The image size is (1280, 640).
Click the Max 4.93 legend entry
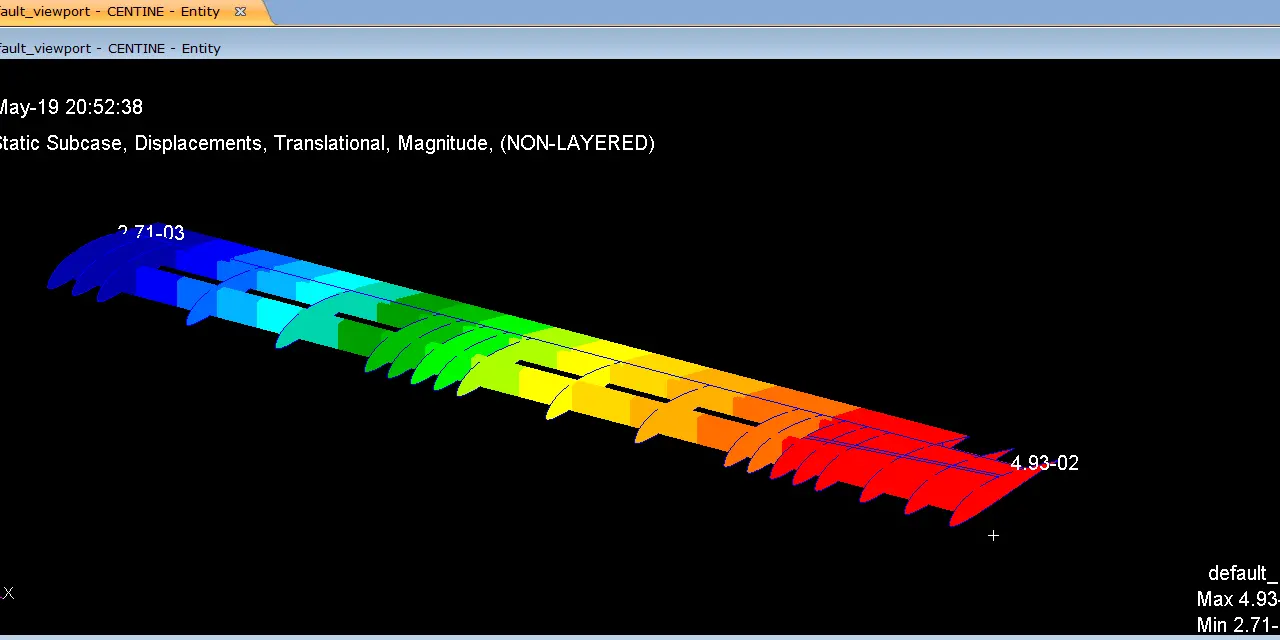point(1238,600)
